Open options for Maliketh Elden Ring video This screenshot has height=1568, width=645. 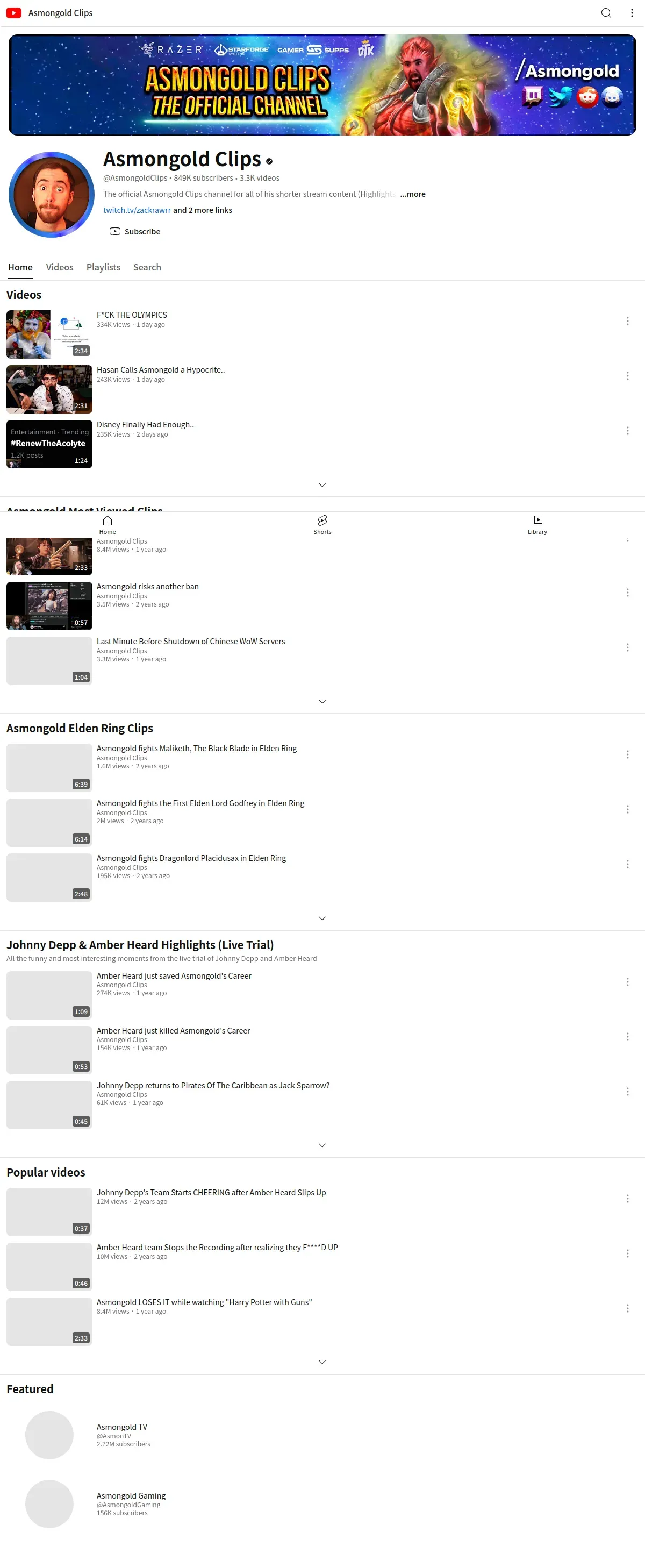click(x=627, y=754)
